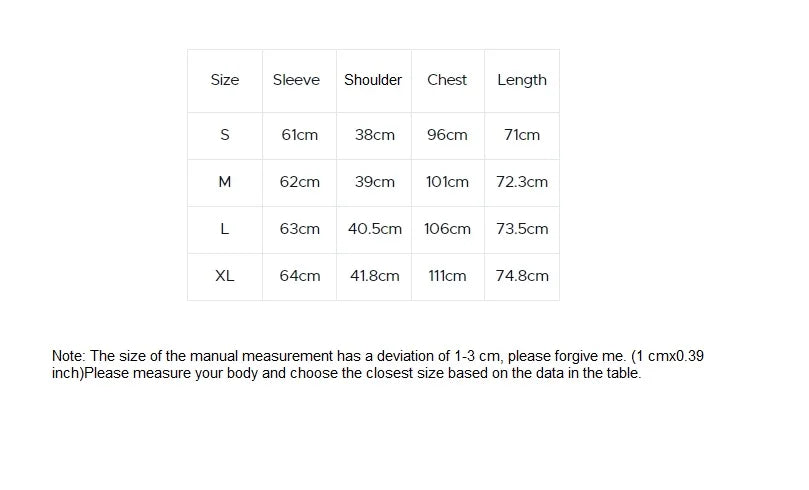Click the 101cm chest cell
The width and height of the screenshot is (809, 490).
click(x=447, y=182)
